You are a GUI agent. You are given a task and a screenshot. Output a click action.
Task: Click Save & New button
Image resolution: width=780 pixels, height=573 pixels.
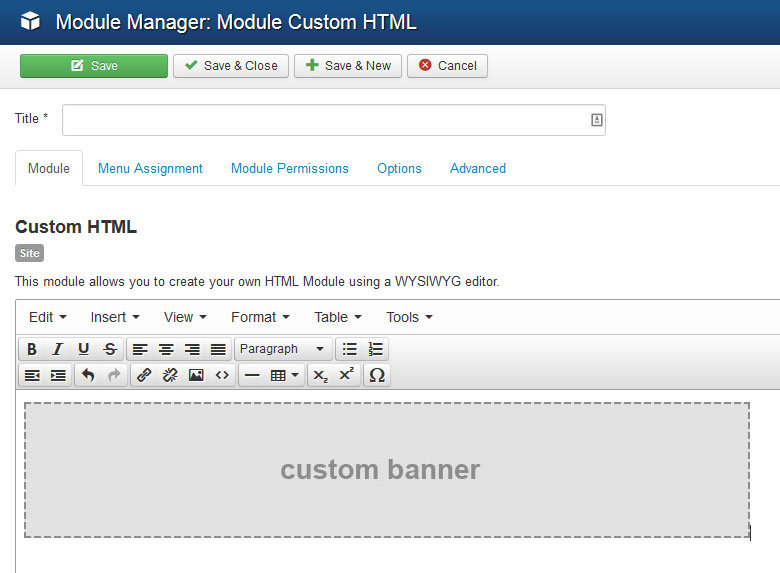[348, 66]
